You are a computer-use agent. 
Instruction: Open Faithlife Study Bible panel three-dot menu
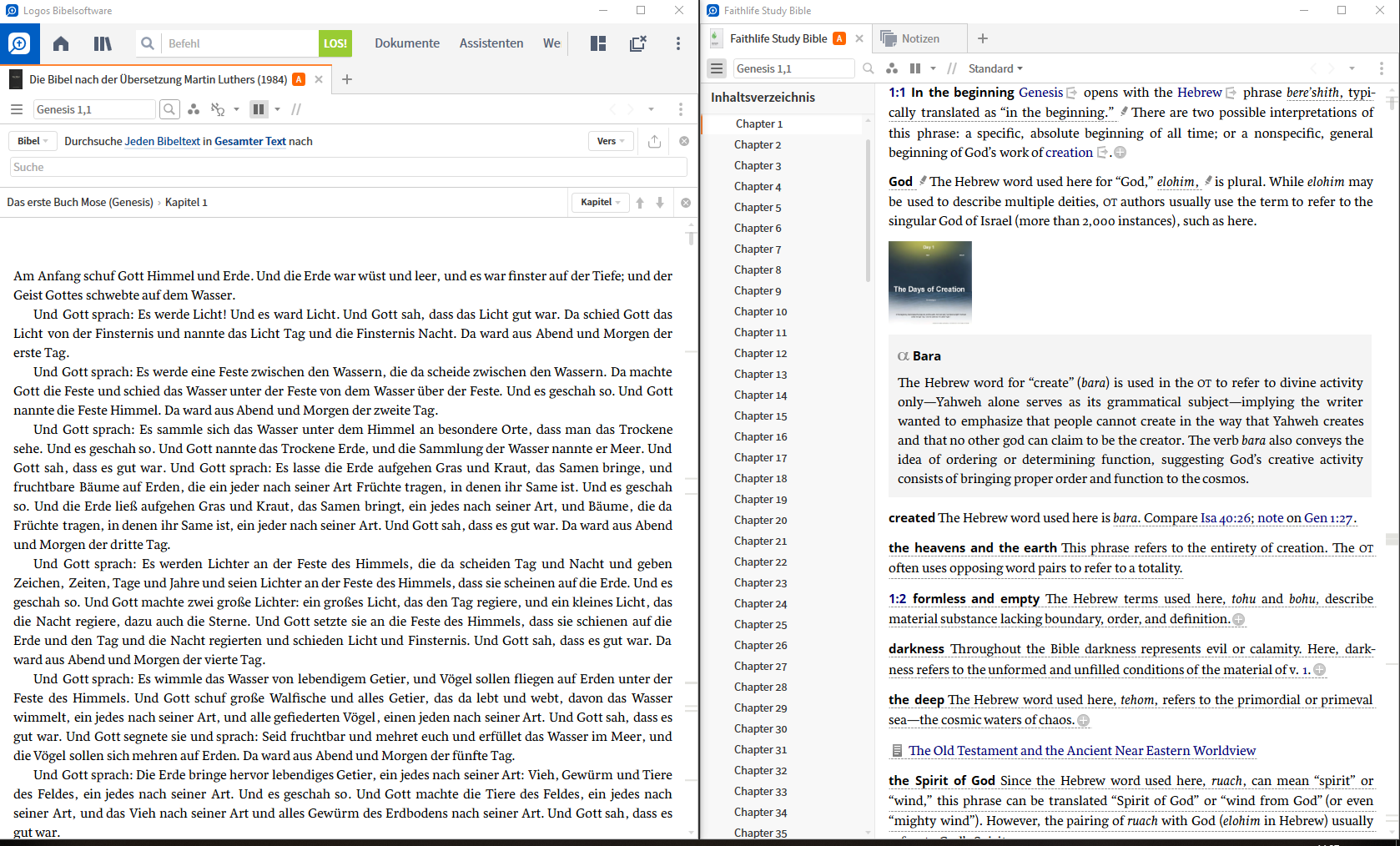pos(1381,68)
